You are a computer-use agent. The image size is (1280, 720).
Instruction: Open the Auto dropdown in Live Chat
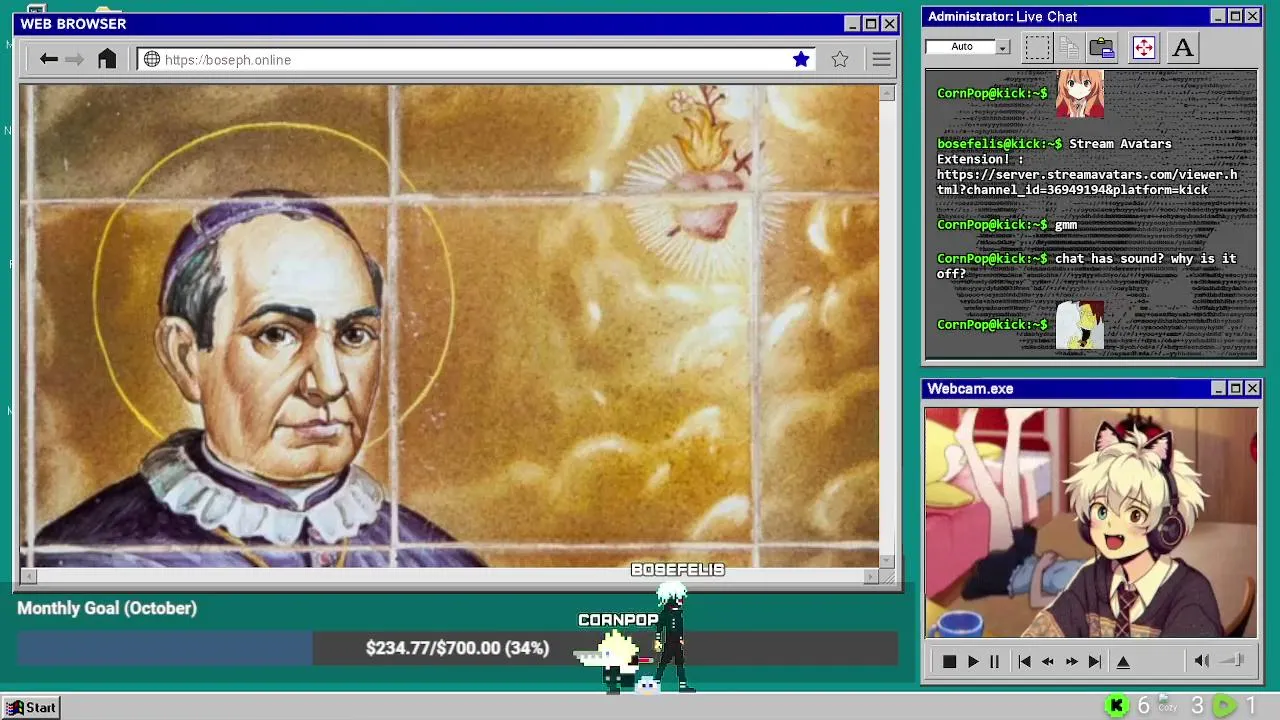tap(1002, 47)
